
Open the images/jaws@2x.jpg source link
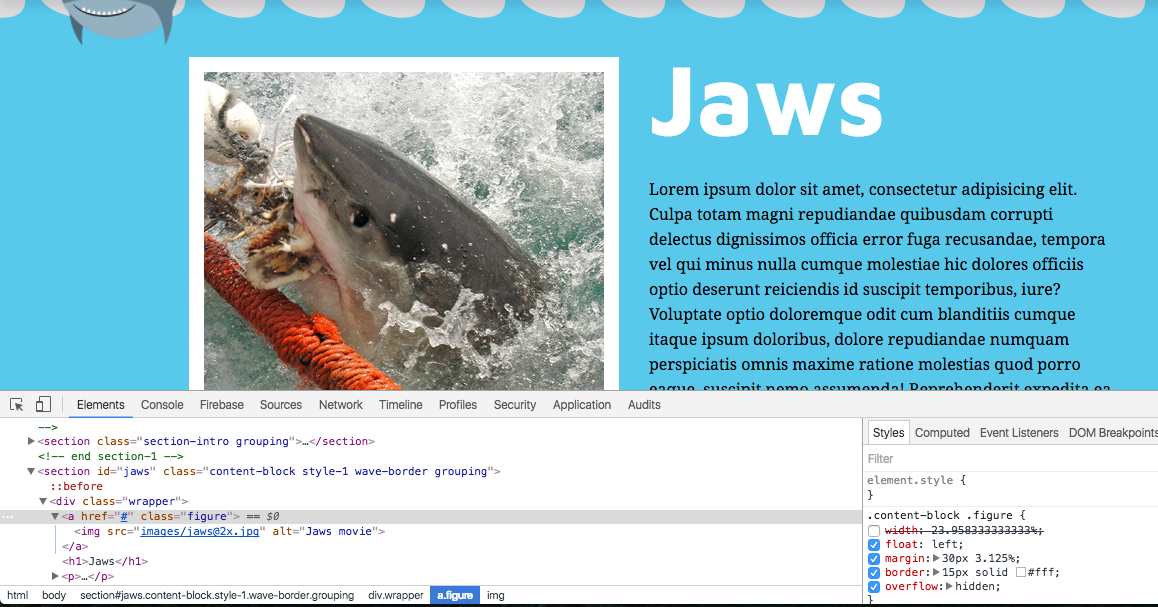200,531
